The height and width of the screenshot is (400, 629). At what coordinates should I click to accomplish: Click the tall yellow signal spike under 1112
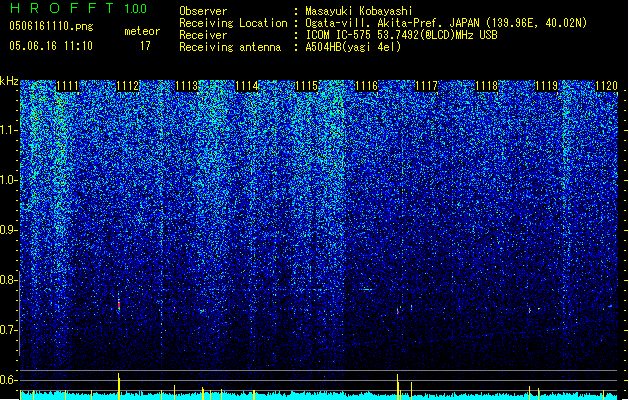coord(118,386)
